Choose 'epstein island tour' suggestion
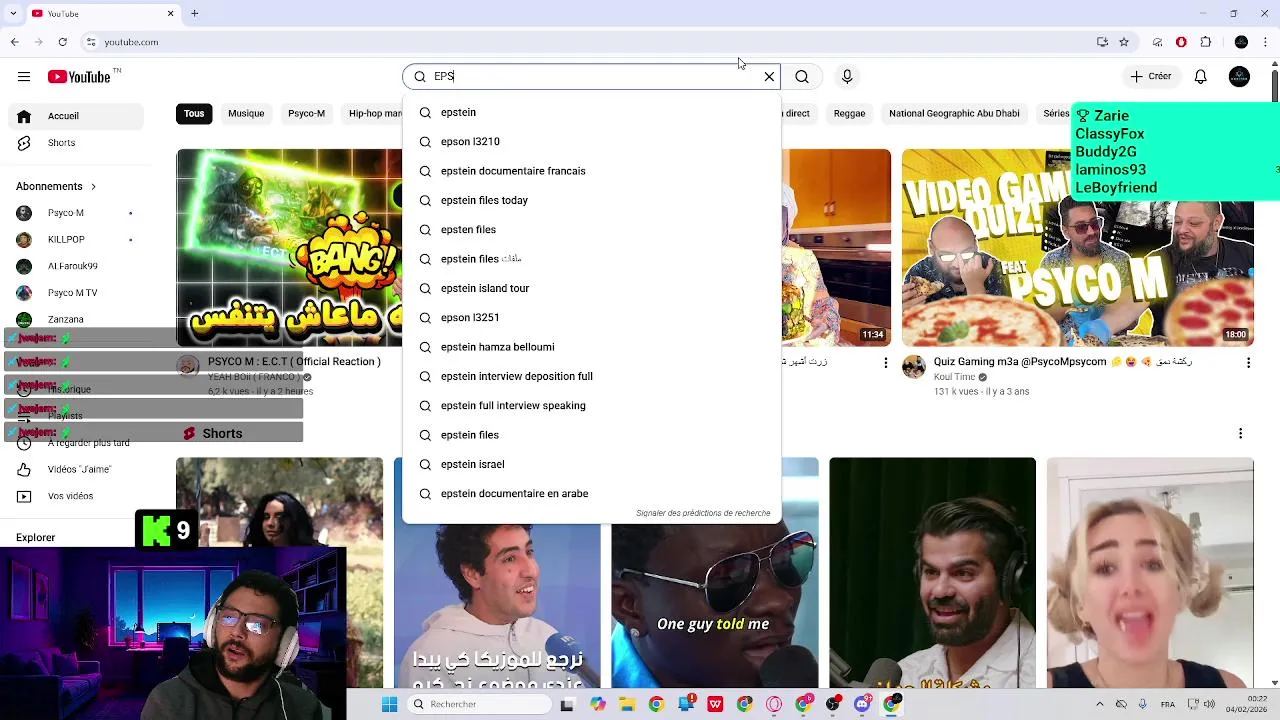The height and width of the screenshot is (720, 1280). tap(591, 288)
